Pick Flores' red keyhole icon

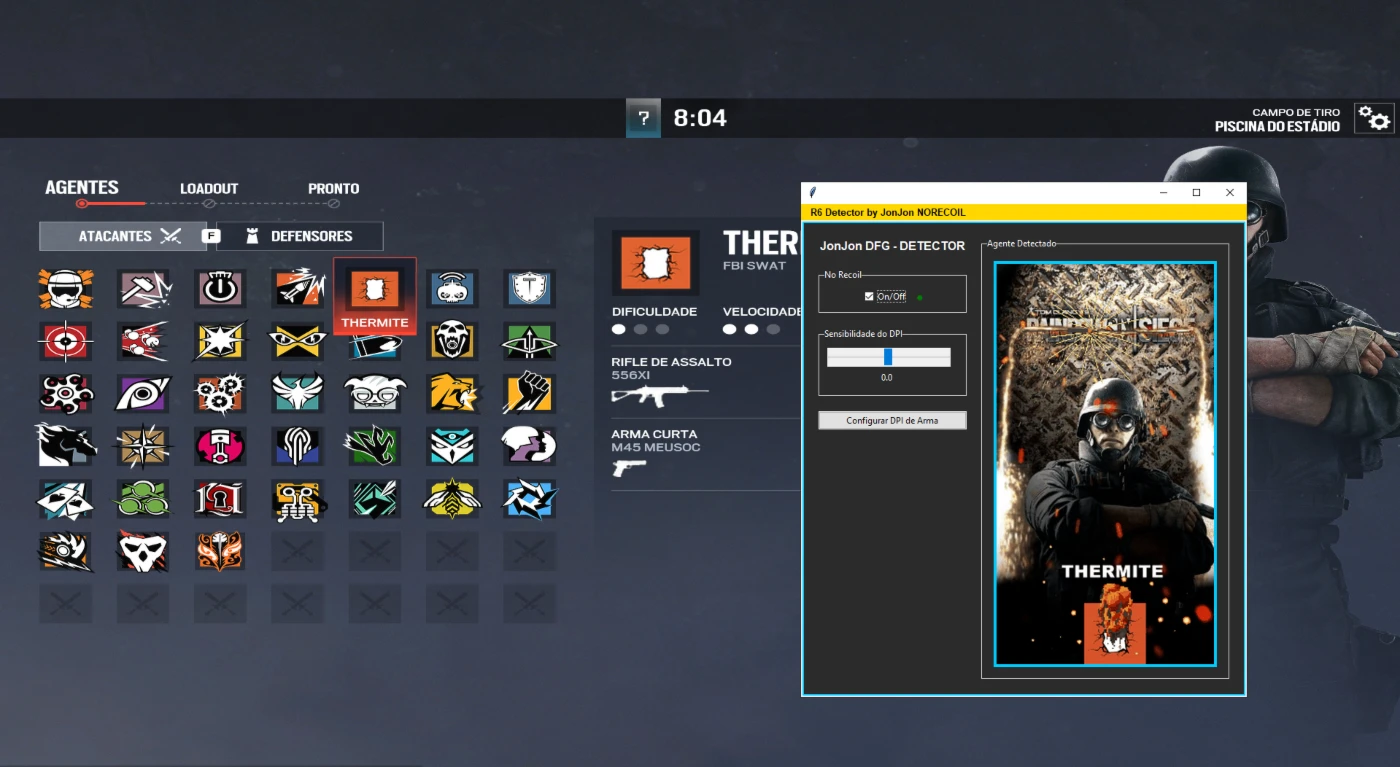(x=220, y=499)
